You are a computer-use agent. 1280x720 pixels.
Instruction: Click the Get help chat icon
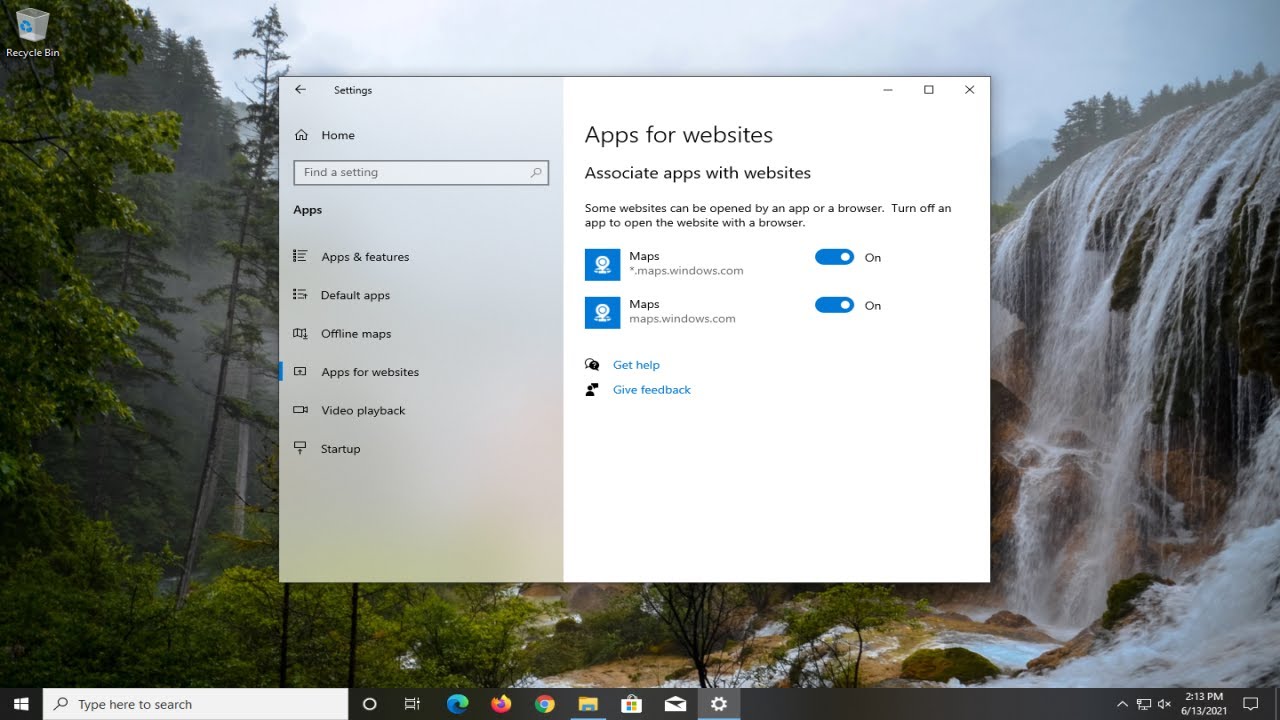click(x=592, y=365)
